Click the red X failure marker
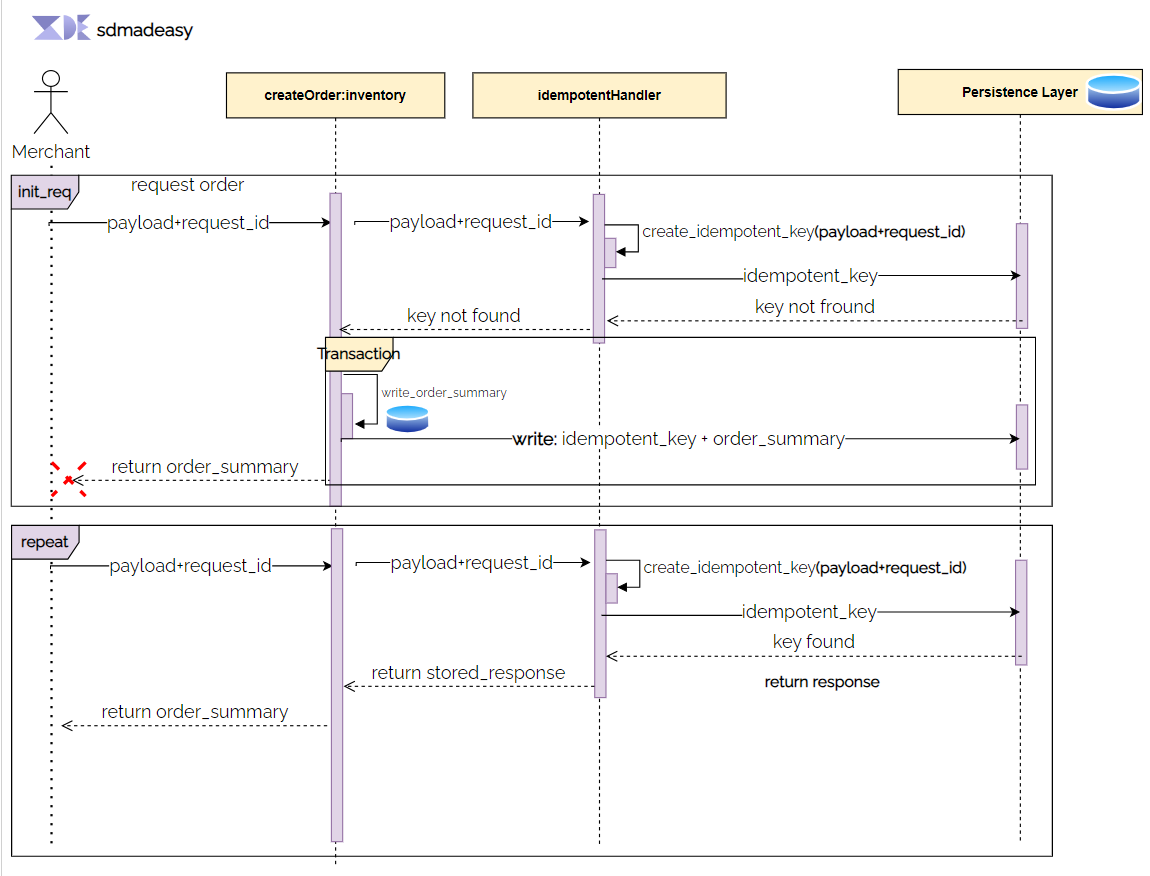 [x=68, y=480]
